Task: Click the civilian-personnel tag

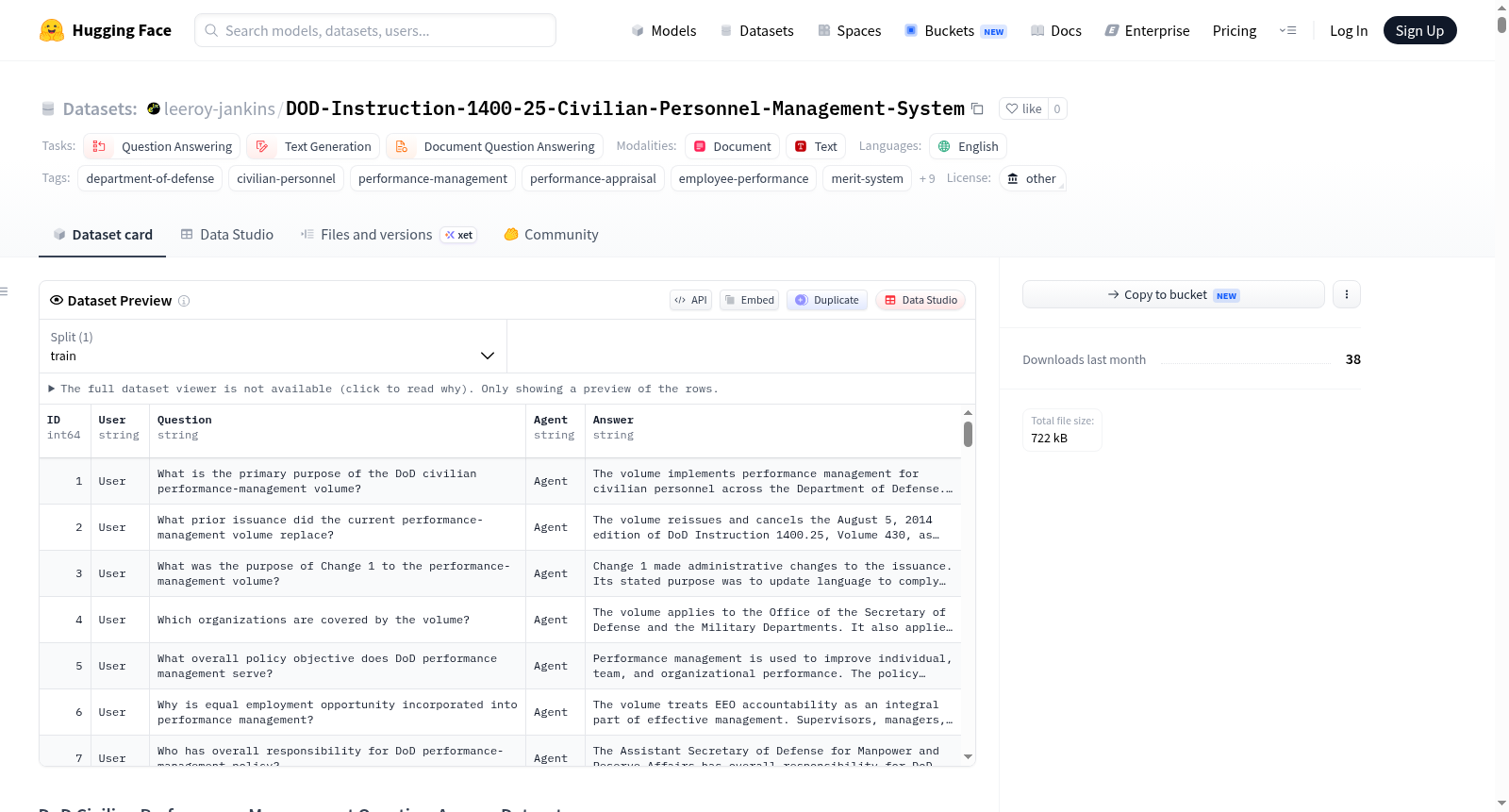Action: [286, 178]
